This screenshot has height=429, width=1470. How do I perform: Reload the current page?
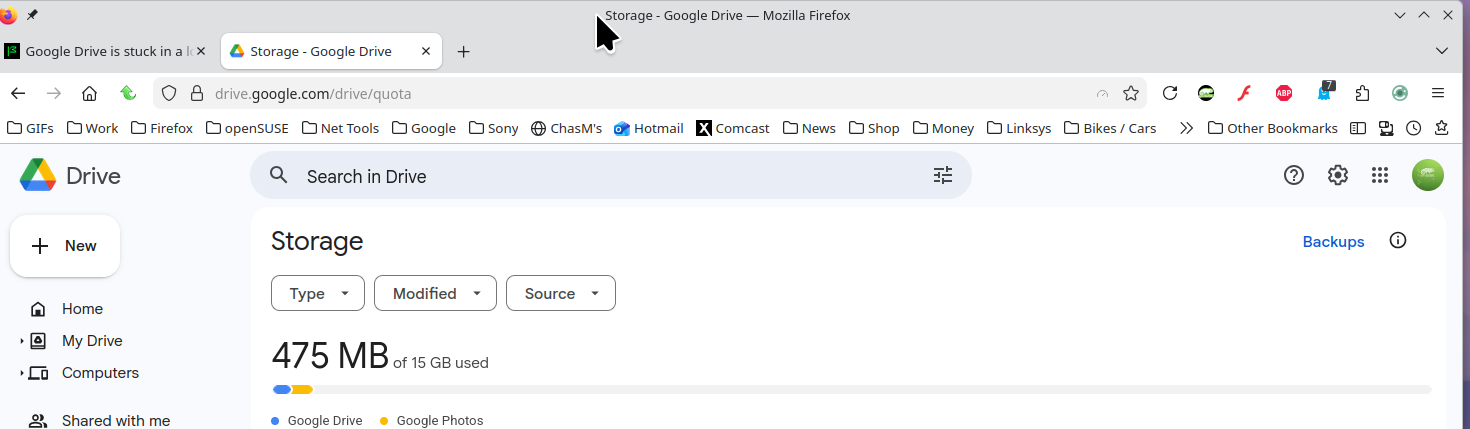(x=1169, y=93)
